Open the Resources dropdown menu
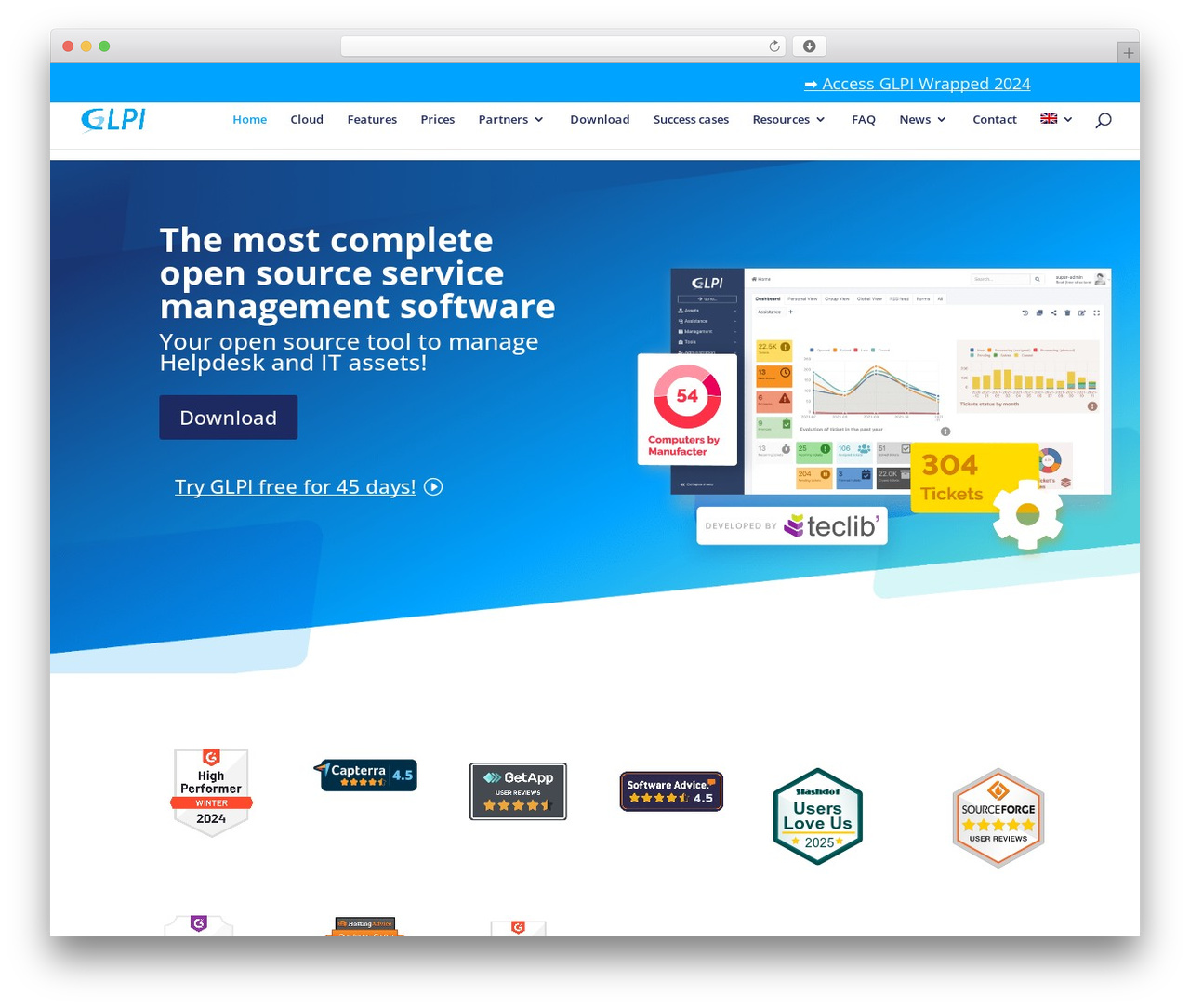 click(787, 120)
